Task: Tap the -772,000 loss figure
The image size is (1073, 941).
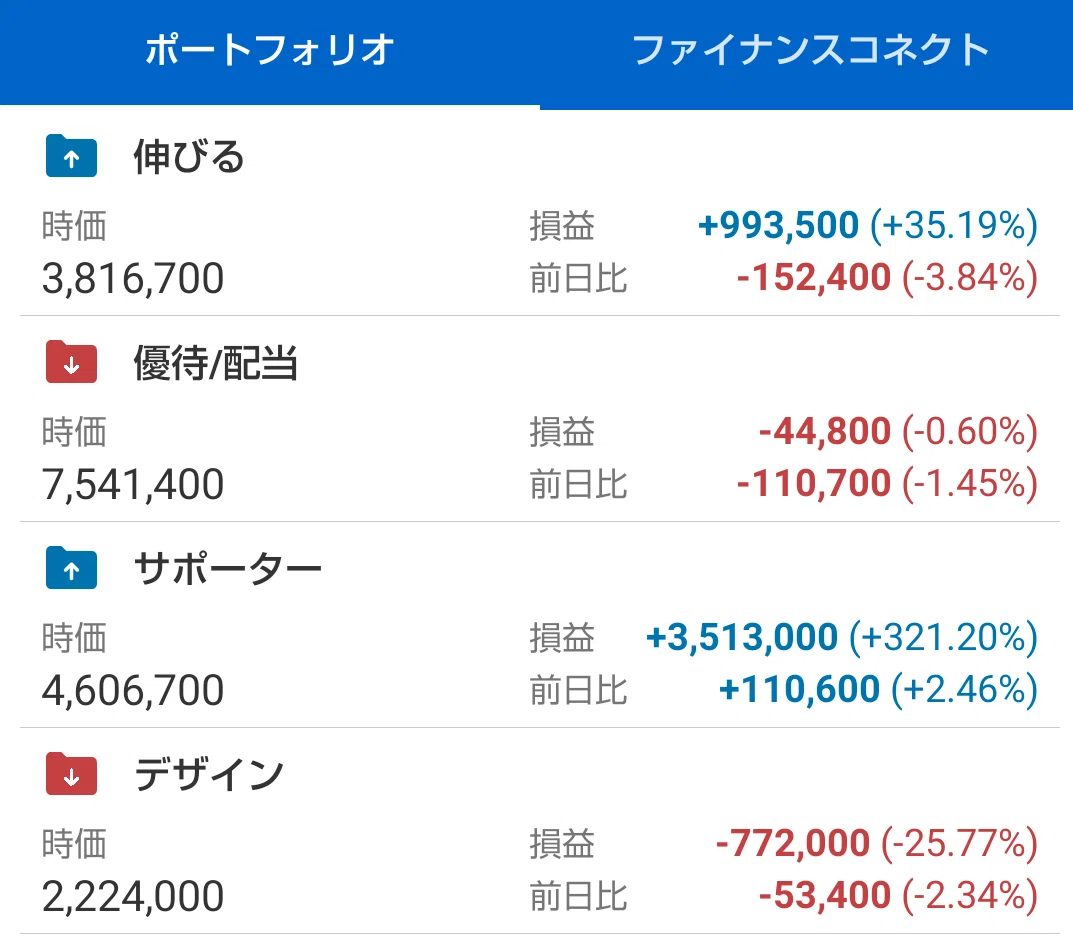Action: 792,843
